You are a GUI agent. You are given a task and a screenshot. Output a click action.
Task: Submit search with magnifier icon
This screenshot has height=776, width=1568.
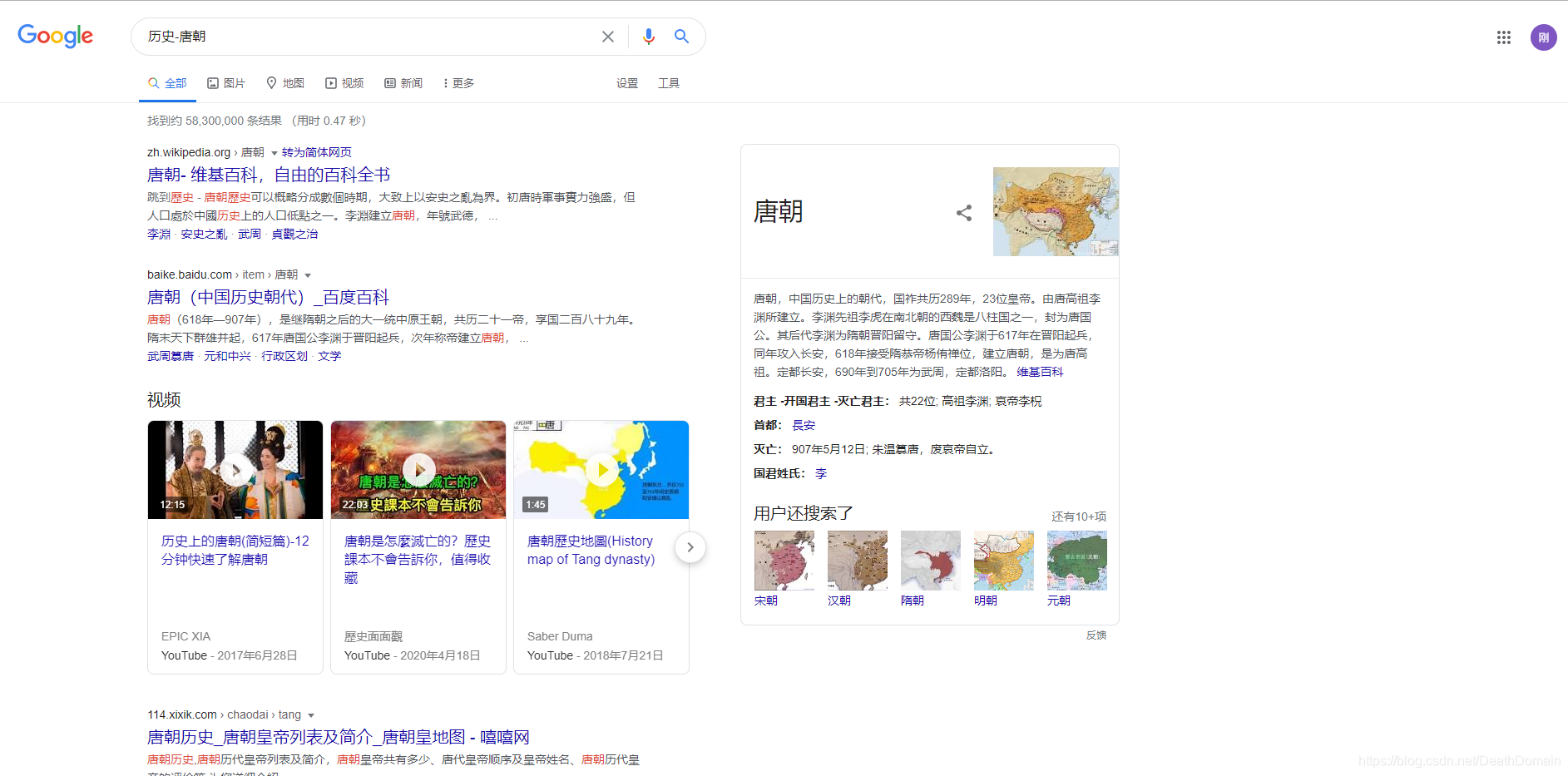point(681,37)
